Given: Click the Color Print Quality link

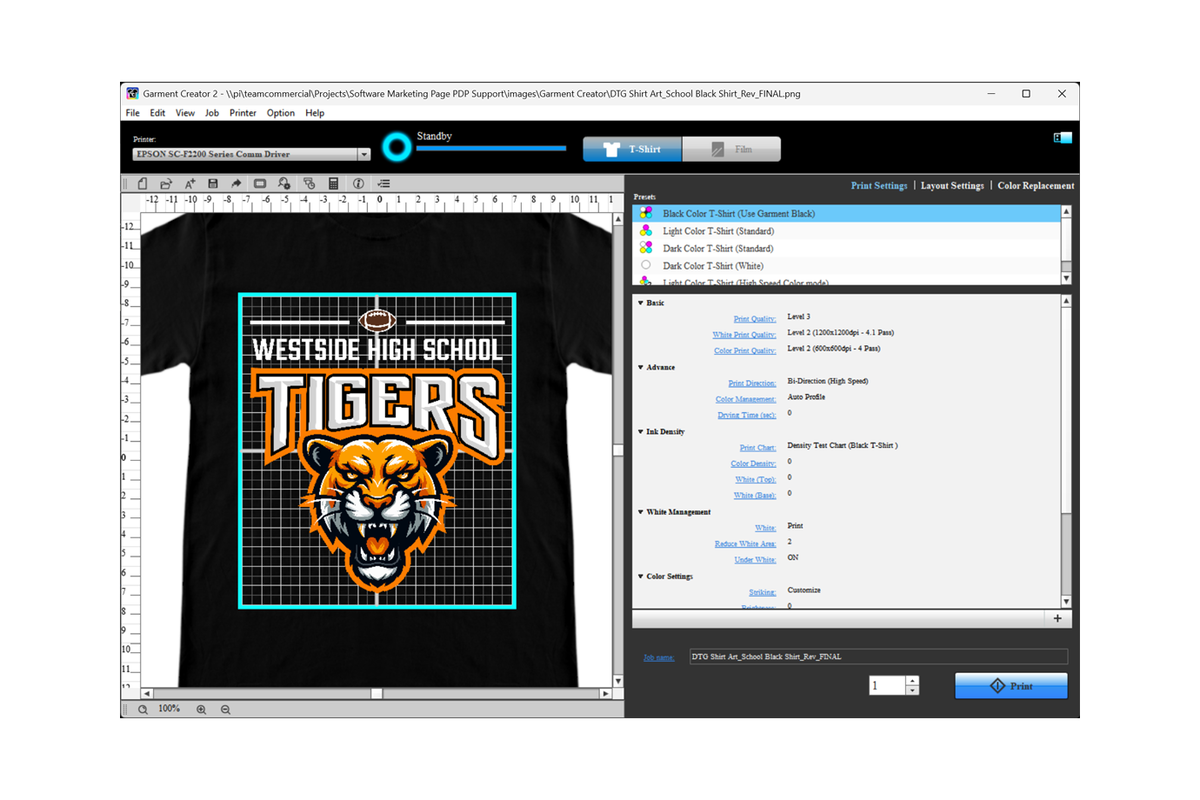Looking at the screenshot, I should click(745, 351).
